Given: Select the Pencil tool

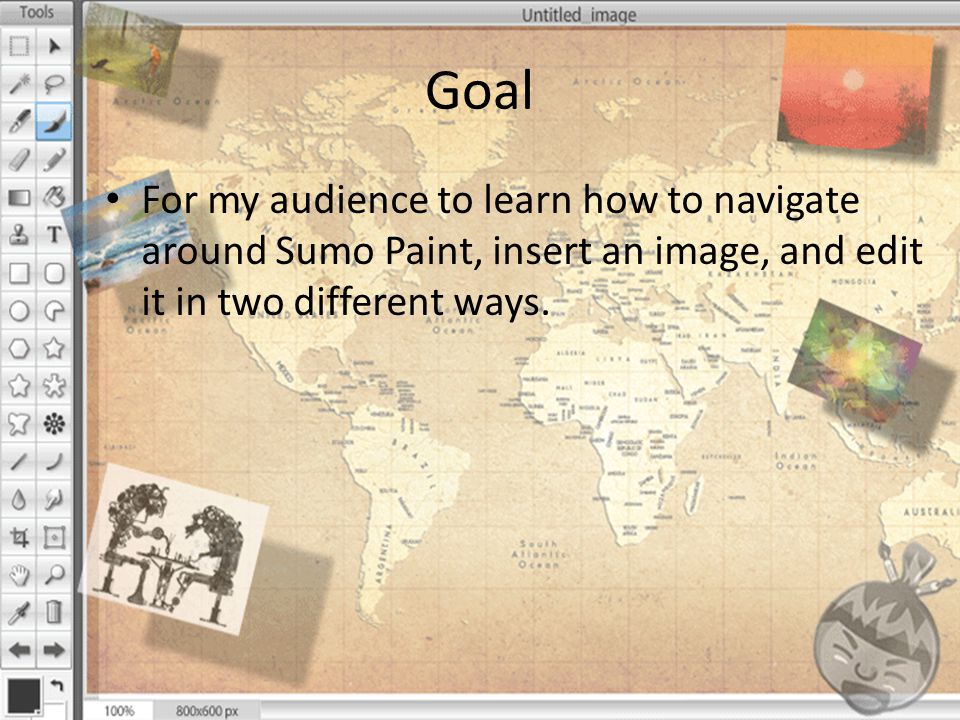Looking at the screenshot, I should (x=54, y=159).
